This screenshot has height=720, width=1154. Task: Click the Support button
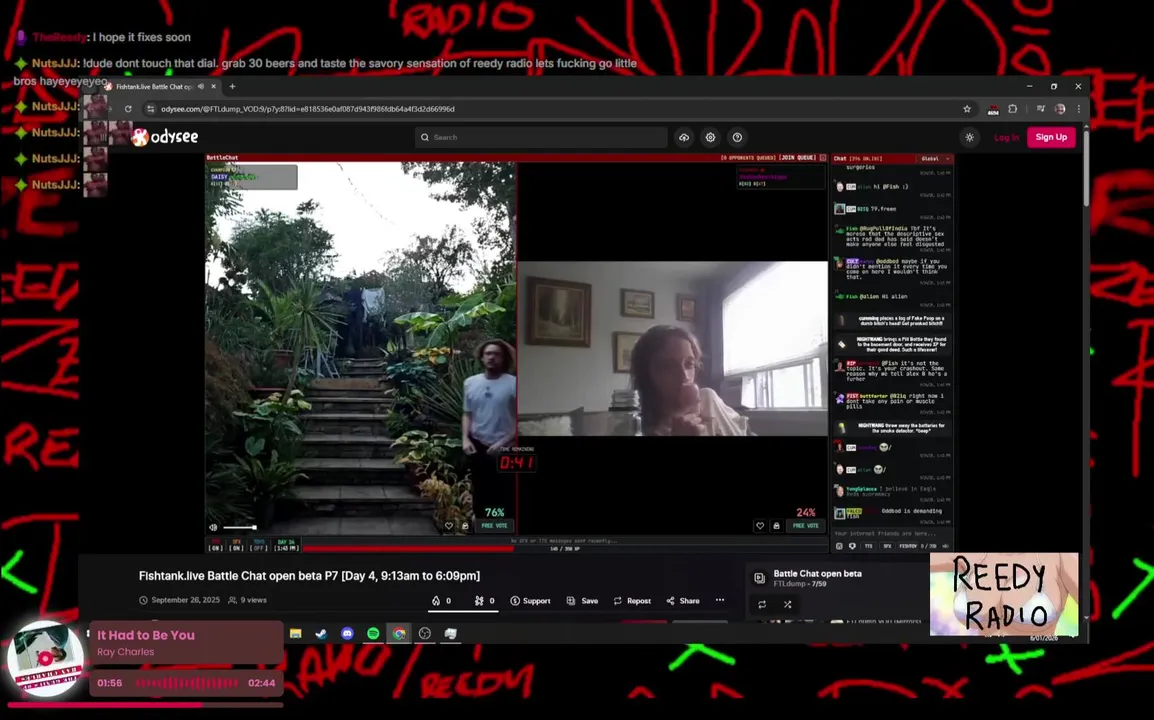pos(531,601)
